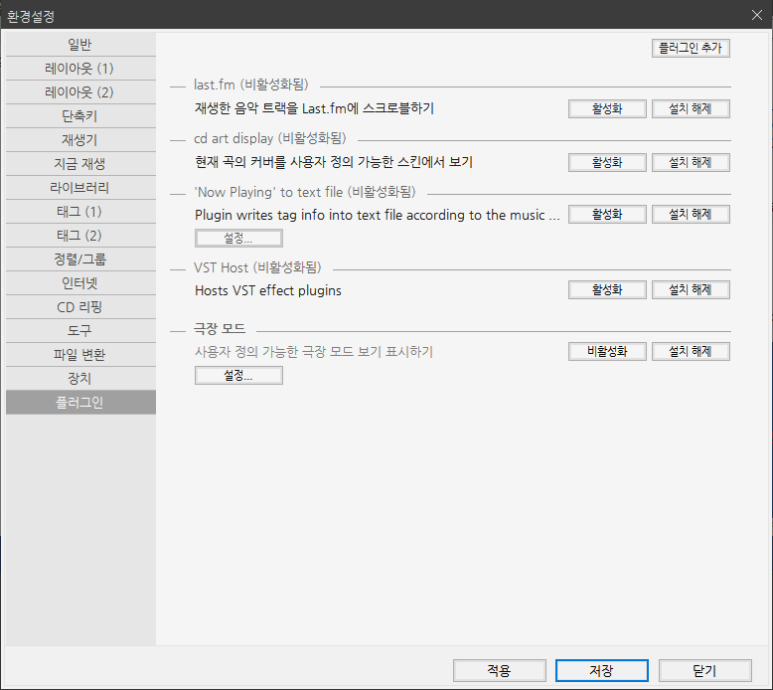Click the cd art display (비활성화됨) heading

(x=270, y=138)
